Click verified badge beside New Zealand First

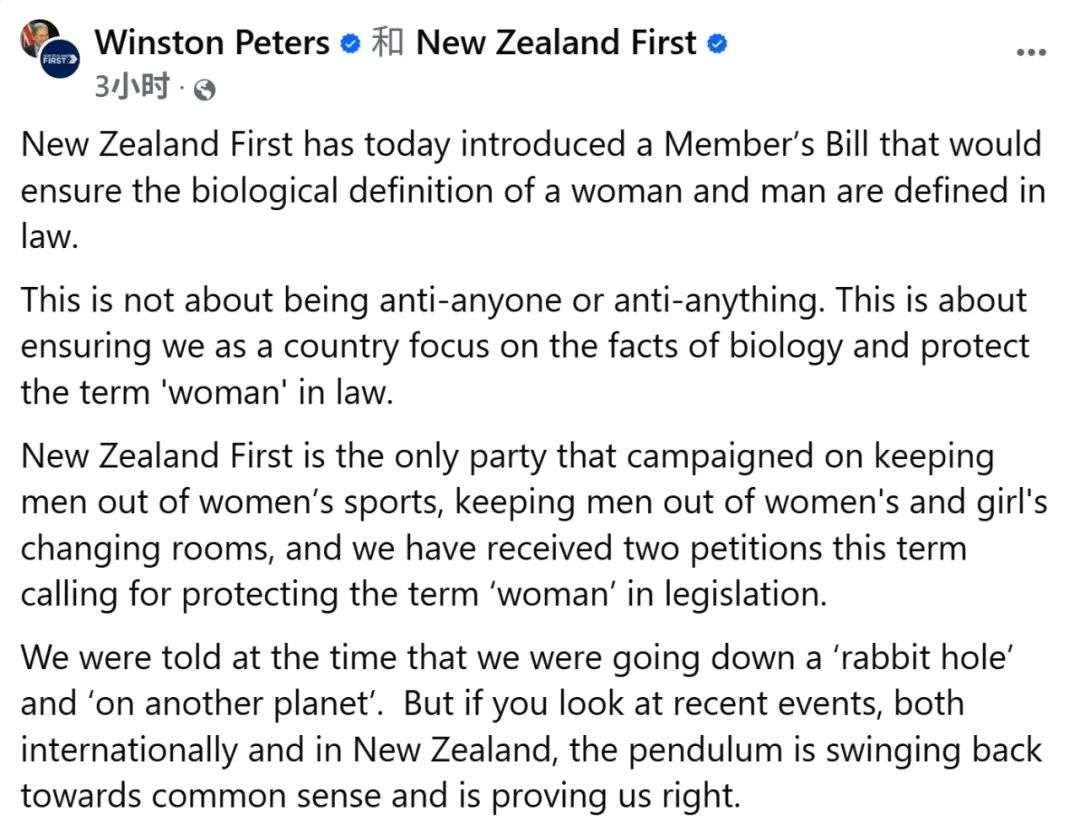click(717, 44)
